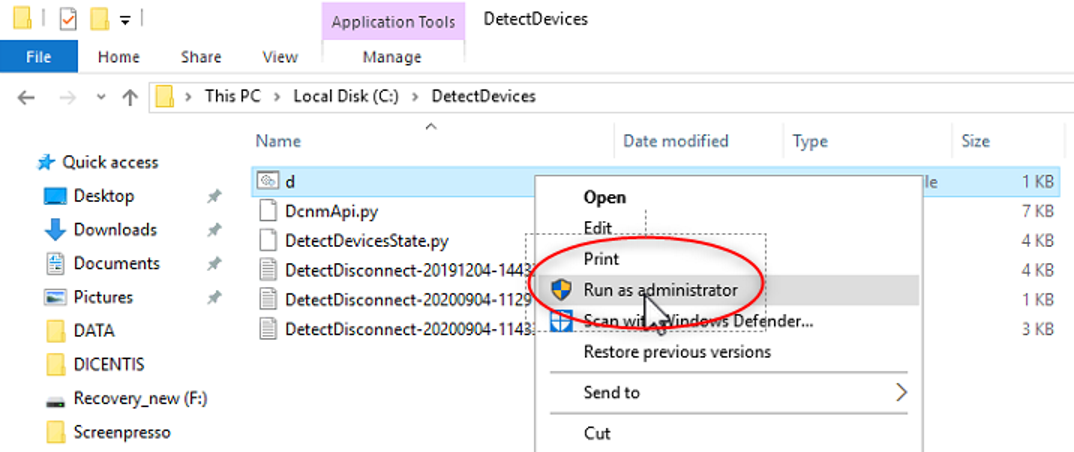Click Run as administrator in context menu
The width and height of the screenshot is (1074, 452).
pyautogui.click(x=660, y=290)
